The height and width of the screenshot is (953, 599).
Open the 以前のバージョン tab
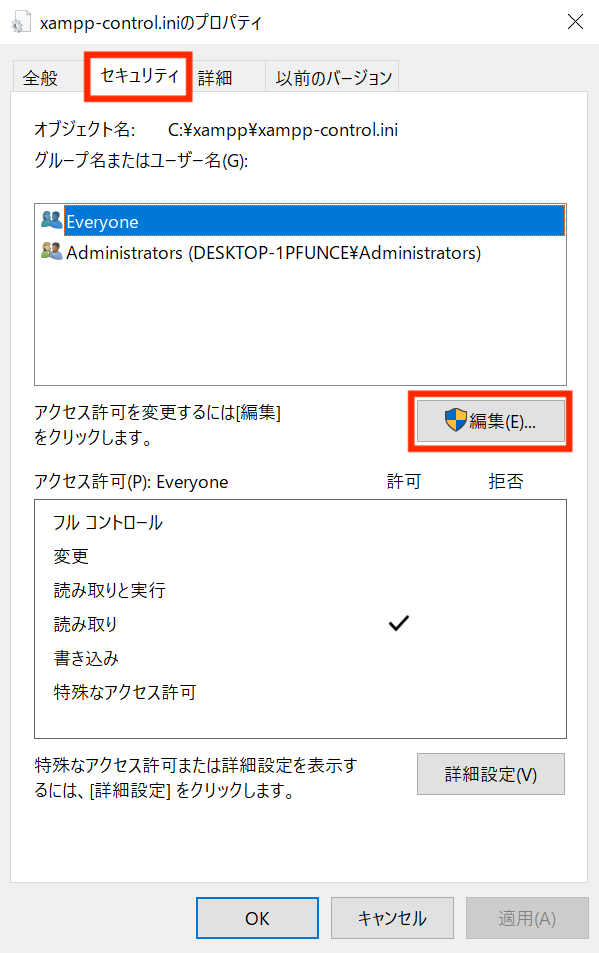[333, 78]
